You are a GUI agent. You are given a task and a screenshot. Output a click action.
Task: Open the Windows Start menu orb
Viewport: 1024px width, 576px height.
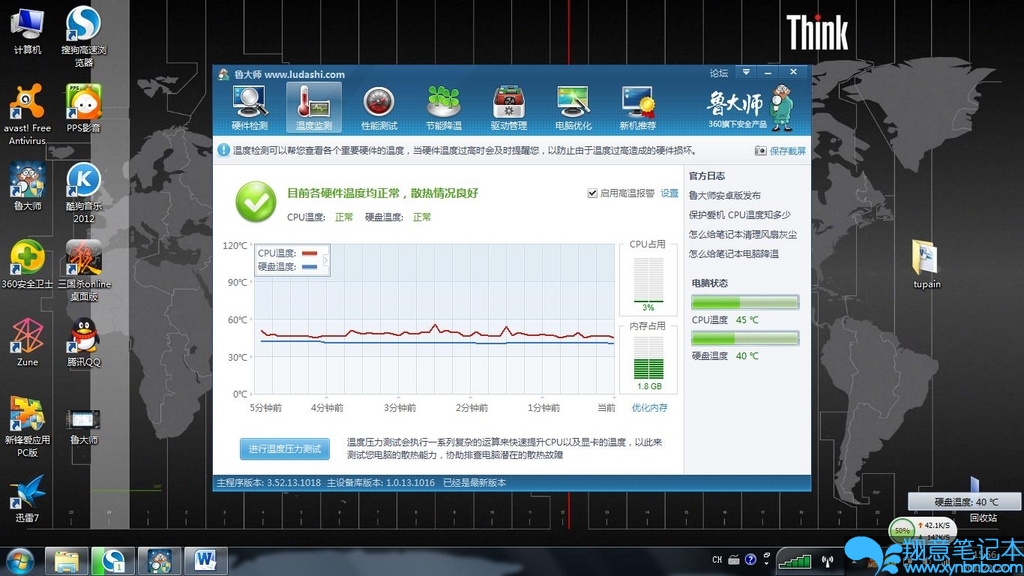20,561
